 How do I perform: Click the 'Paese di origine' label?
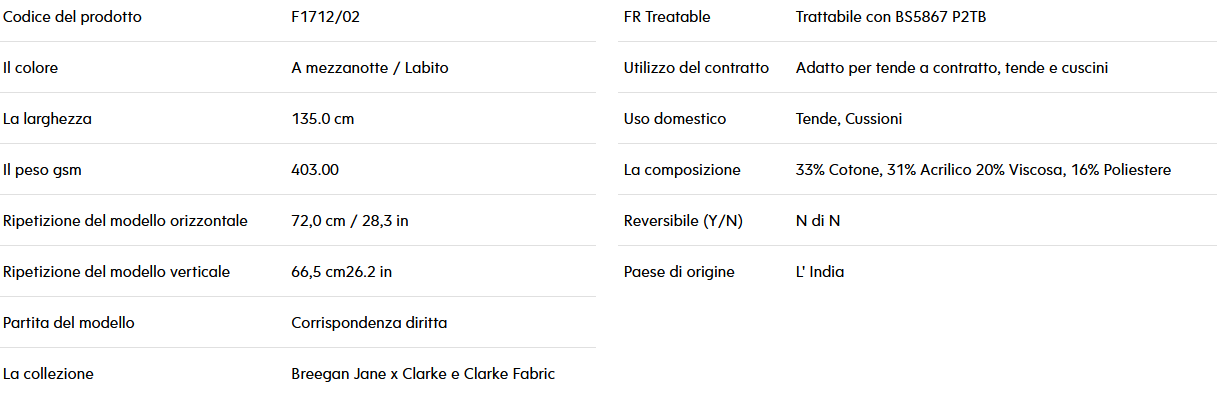pyautogui.click(x=679, y=272)
